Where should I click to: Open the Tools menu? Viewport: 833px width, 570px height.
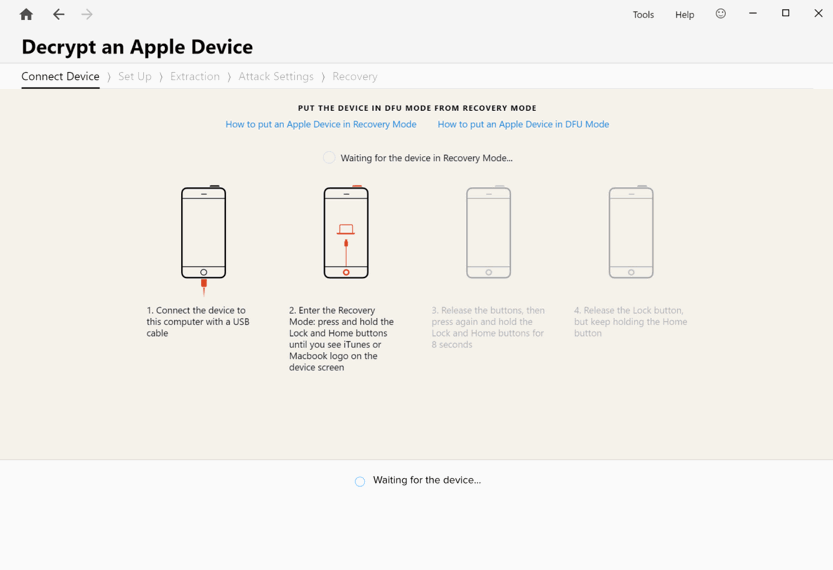point(643,15)
